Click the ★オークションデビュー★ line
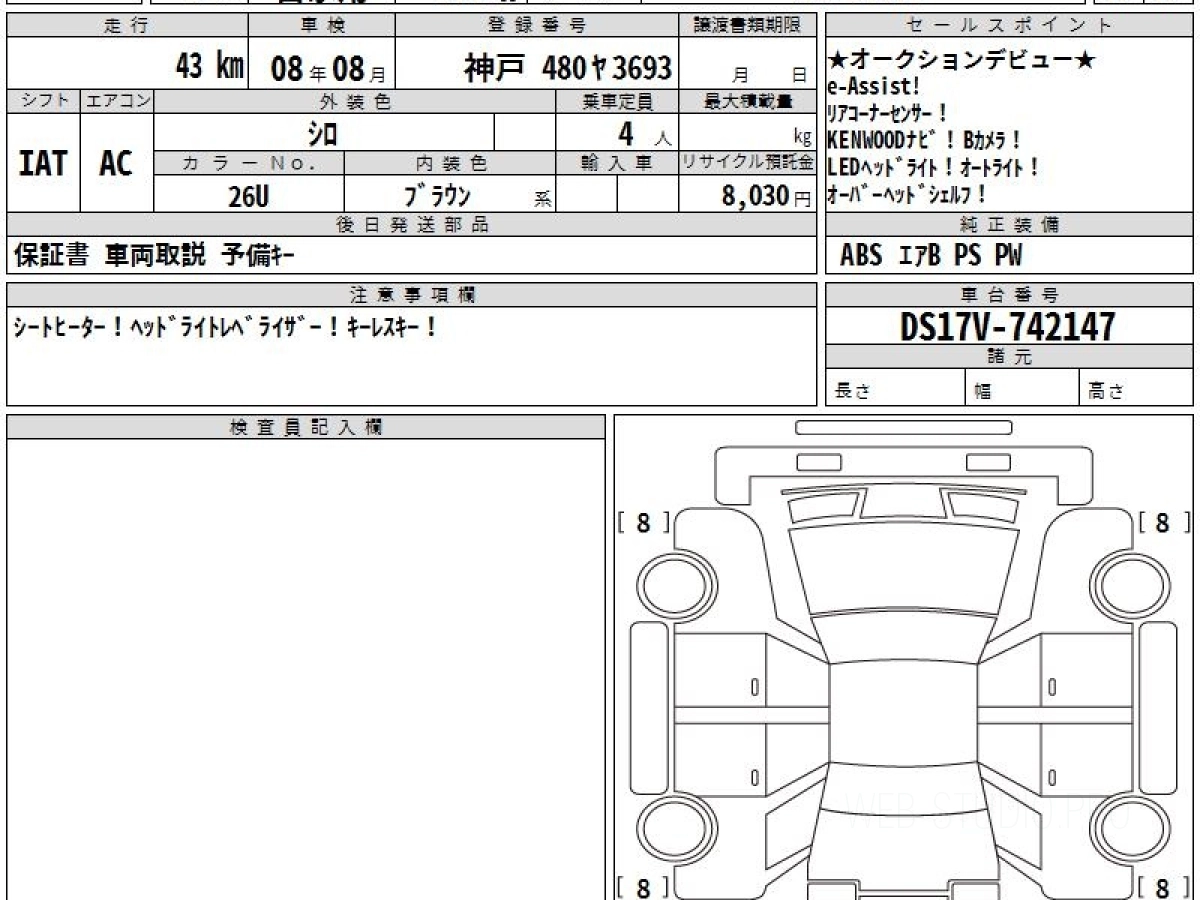This screenshot has height=900, width=1200. [962, 60]
